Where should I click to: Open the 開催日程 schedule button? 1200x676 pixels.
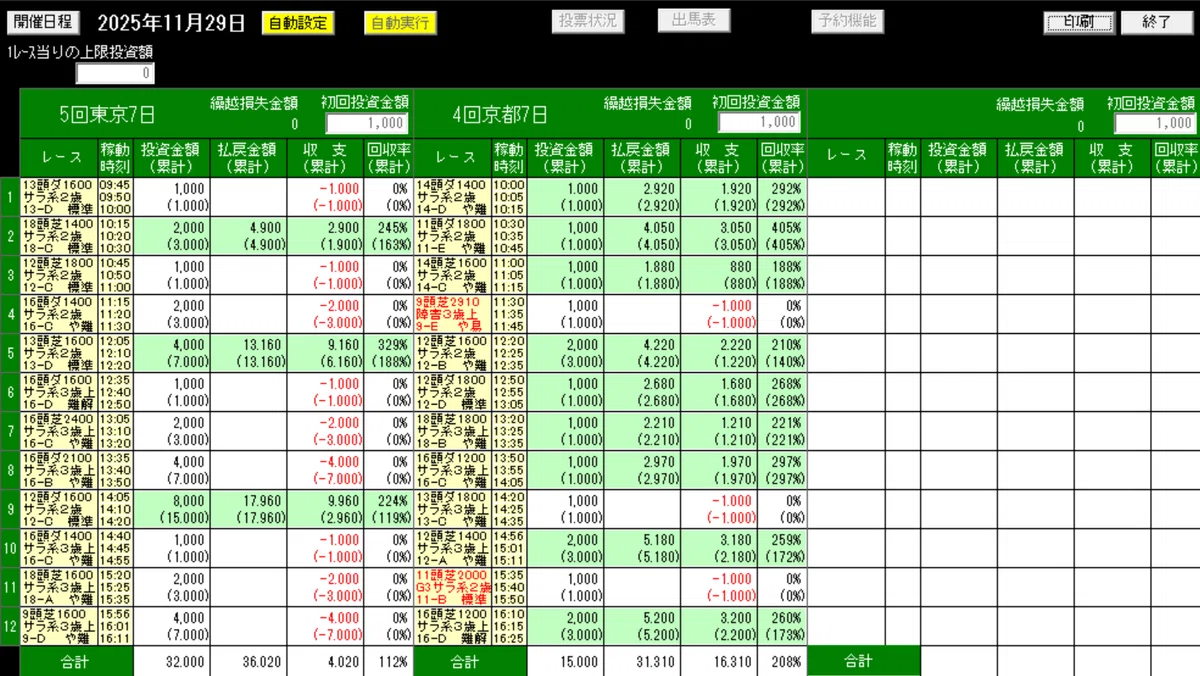coord(42,20)
